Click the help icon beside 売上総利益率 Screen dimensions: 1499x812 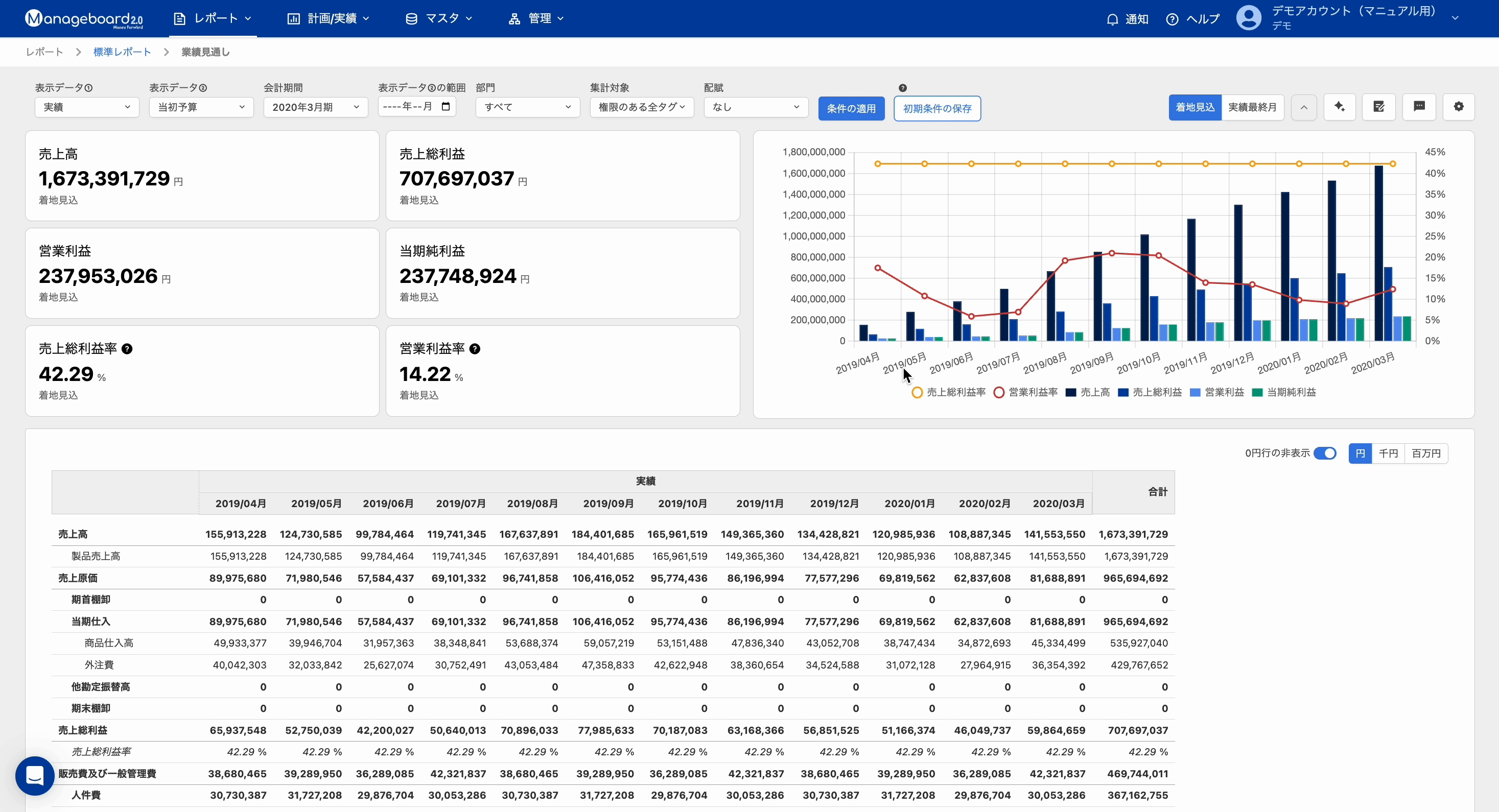(127, 349)
